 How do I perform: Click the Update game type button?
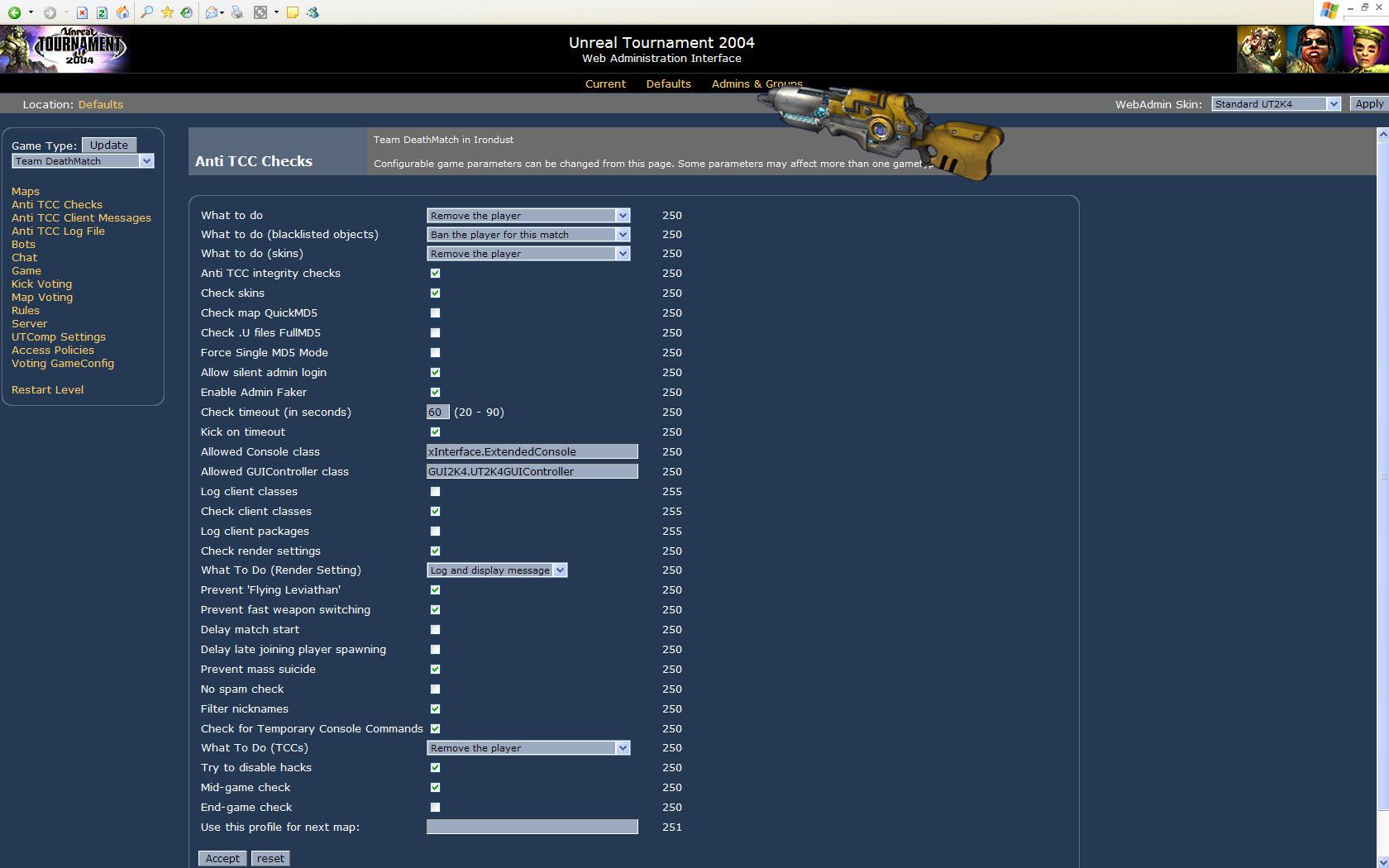pyautogui.click(x=109, y=145)
